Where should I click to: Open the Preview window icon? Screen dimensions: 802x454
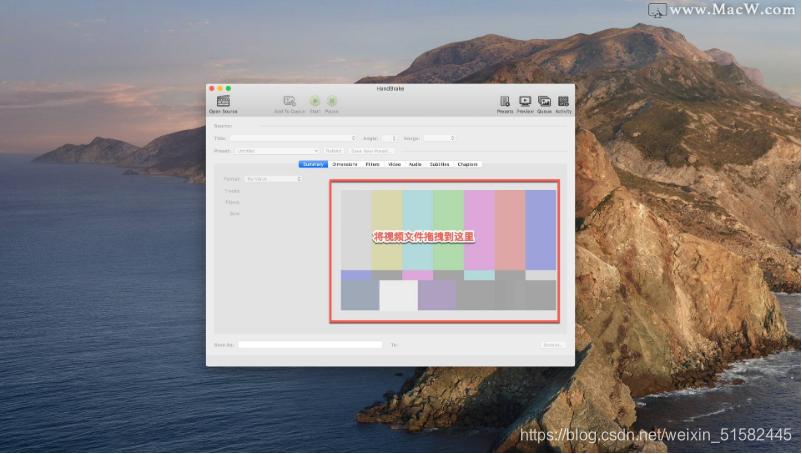tap(525, 102)
